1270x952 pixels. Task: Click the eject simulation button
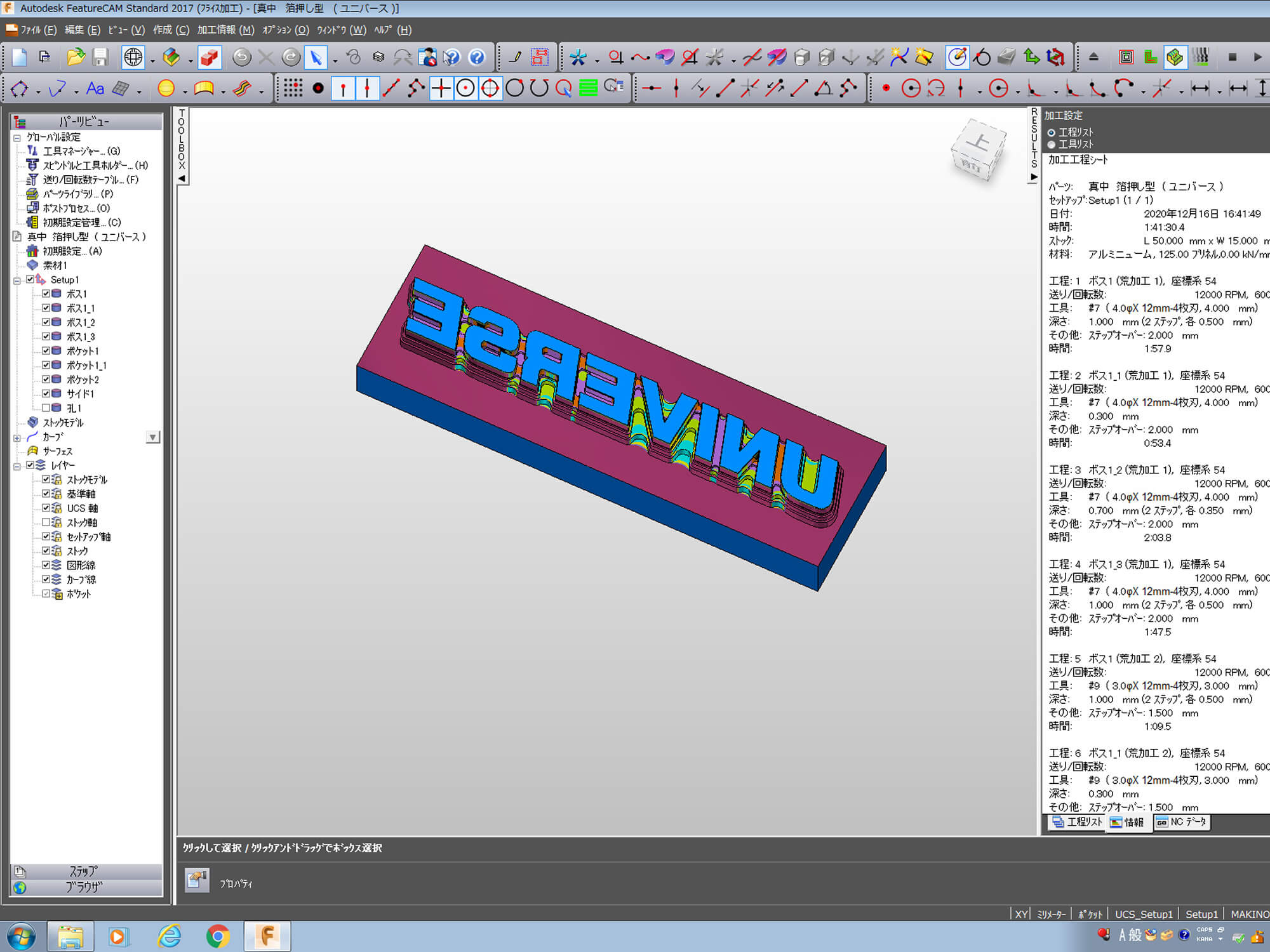[1093, 57]
